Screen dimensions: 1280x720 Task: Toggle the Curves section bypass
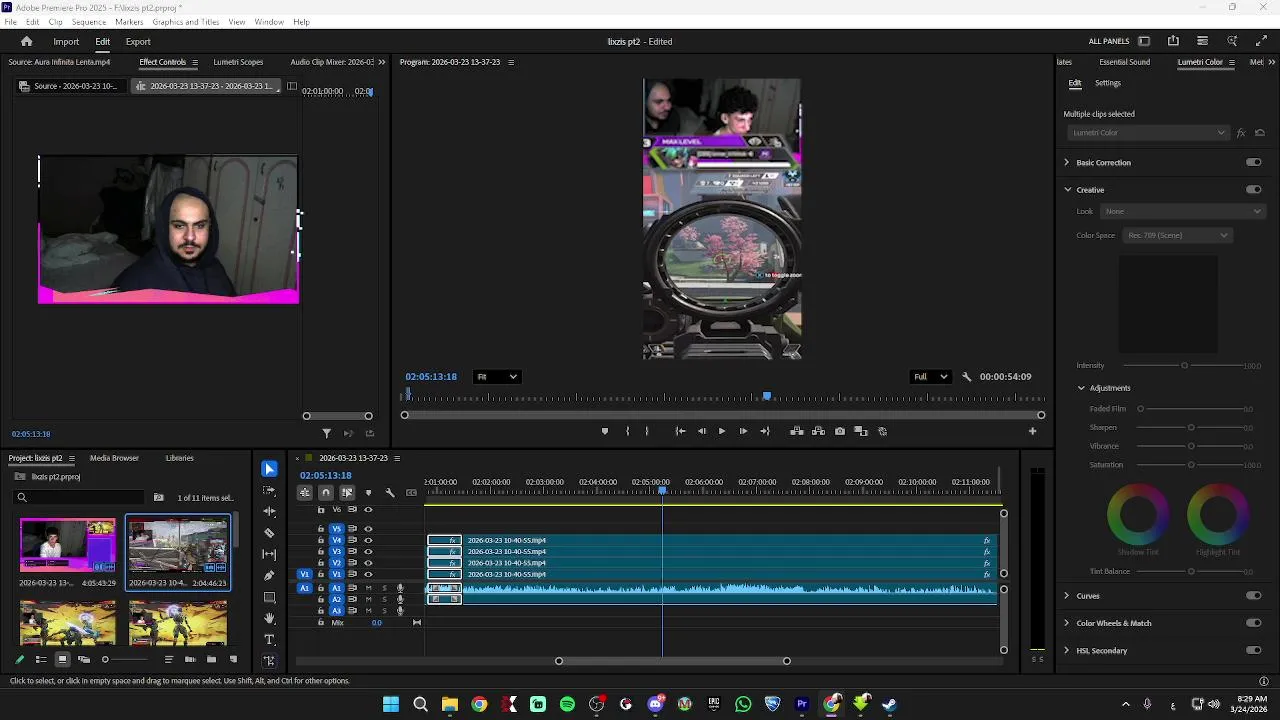click(1254, 595)
